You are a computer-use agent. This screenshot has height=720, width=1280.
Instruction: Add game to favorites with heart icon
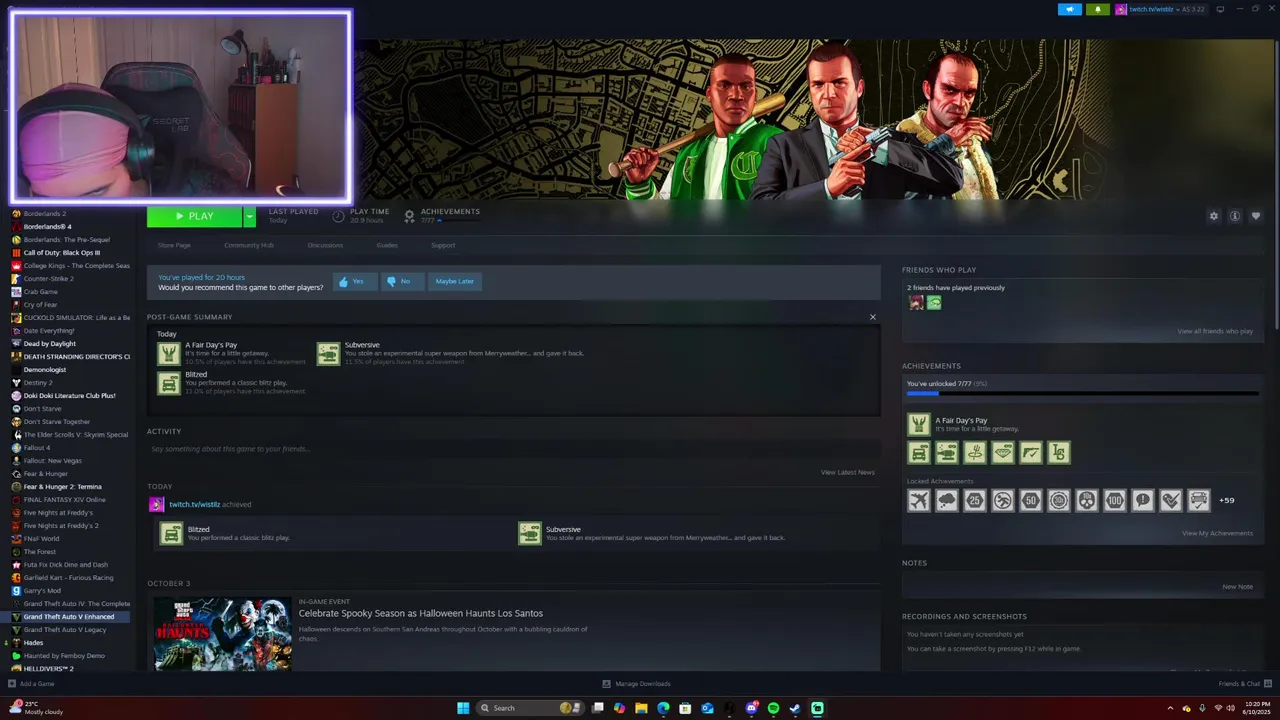[1256, 216]
